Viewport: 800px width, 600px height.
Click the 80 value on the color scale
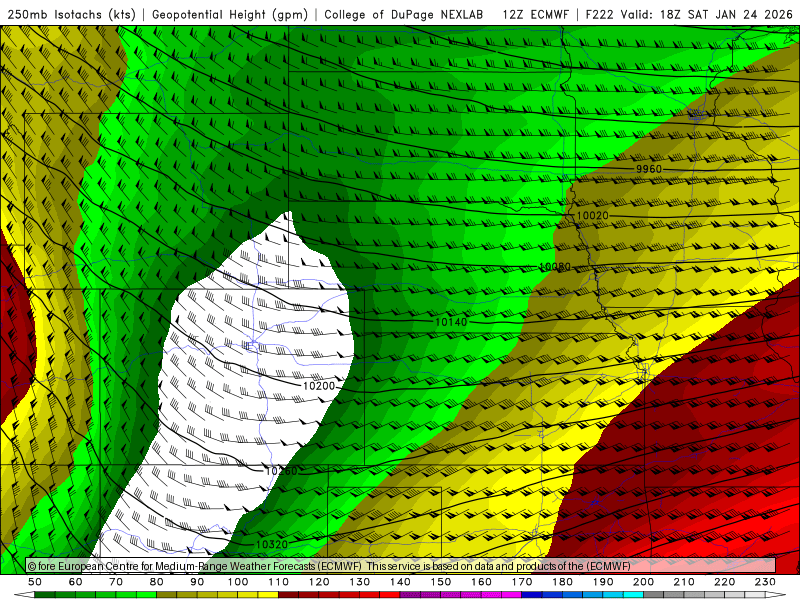pyautogui.click(x=157, y=582)
